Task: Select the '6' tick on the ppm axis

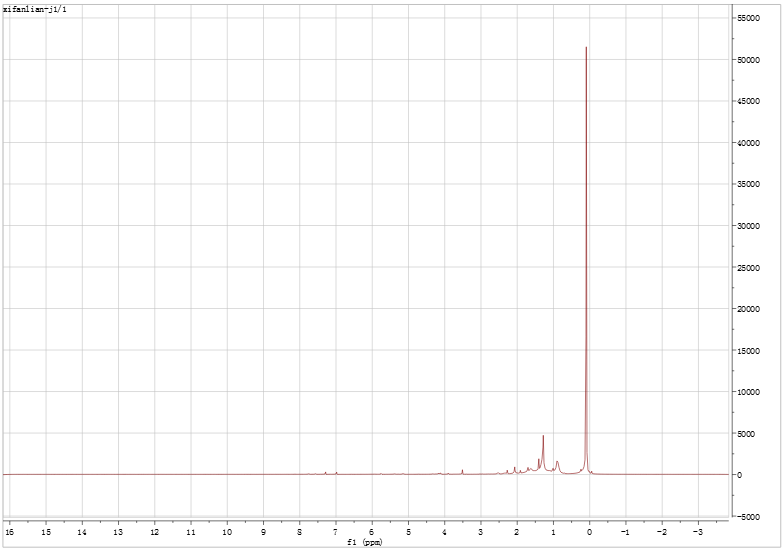Action: (372, 532)
